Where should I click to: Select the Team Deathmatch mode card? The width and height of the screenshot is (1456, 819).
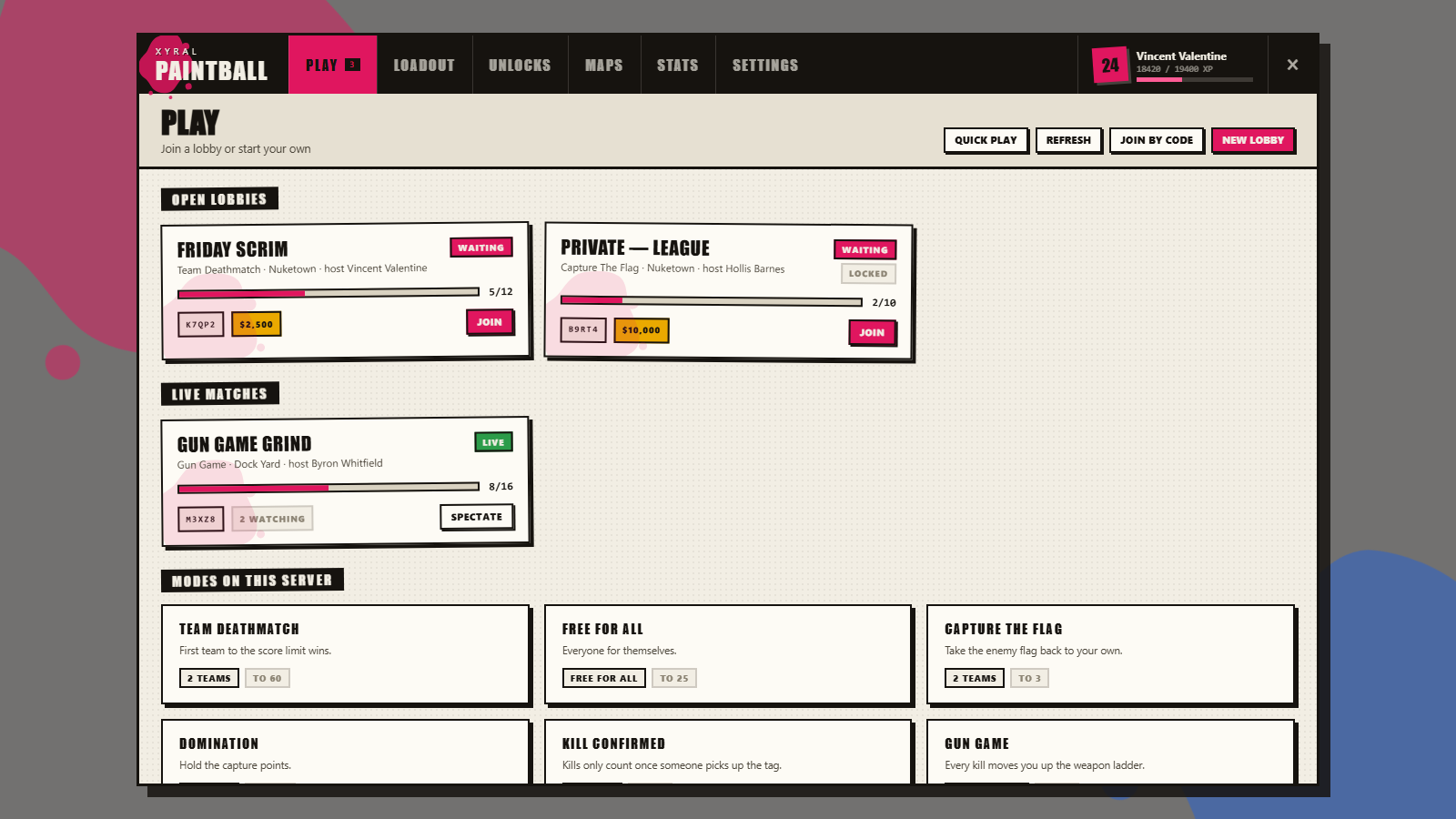tap(346, 654)
